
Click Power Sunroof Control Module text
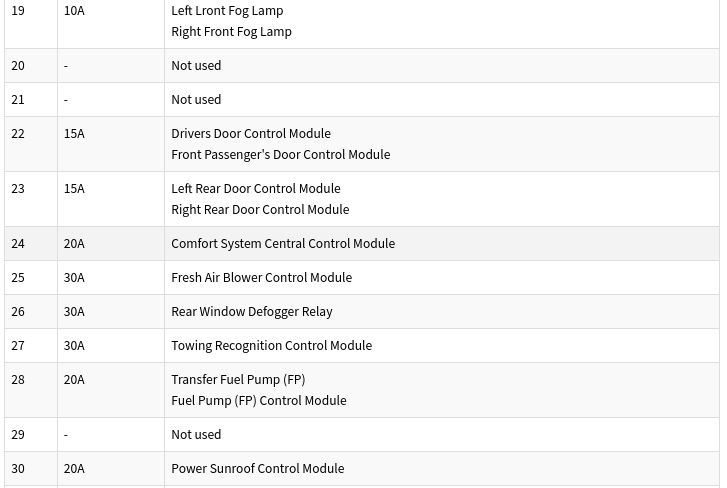click(258, 469)
